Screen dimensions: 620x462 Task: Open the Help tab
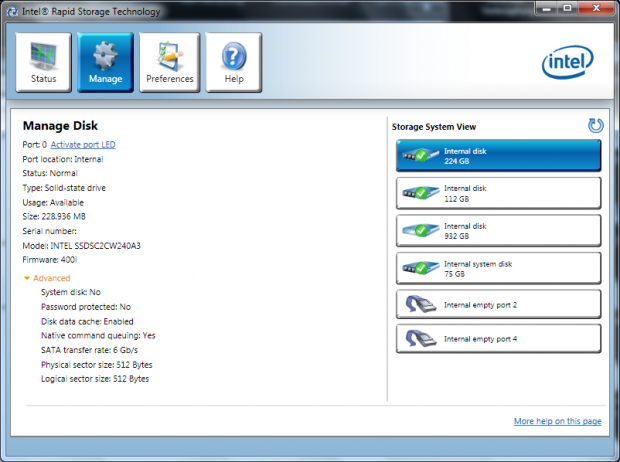[x=234, y=62]
